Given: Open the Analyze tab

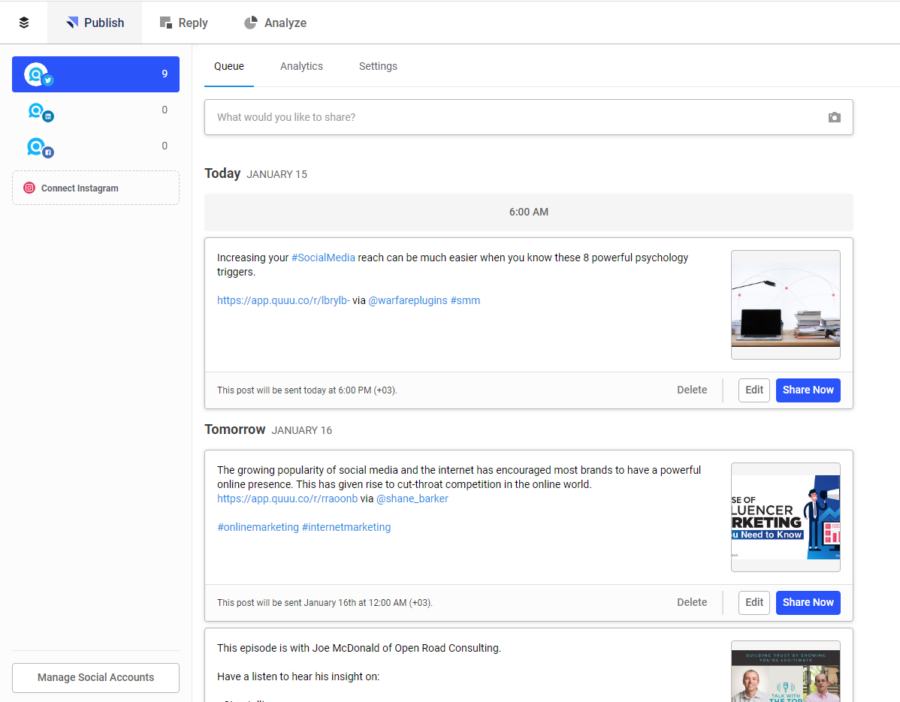Looking at the screenshot, I should click(x=276, y=22).
